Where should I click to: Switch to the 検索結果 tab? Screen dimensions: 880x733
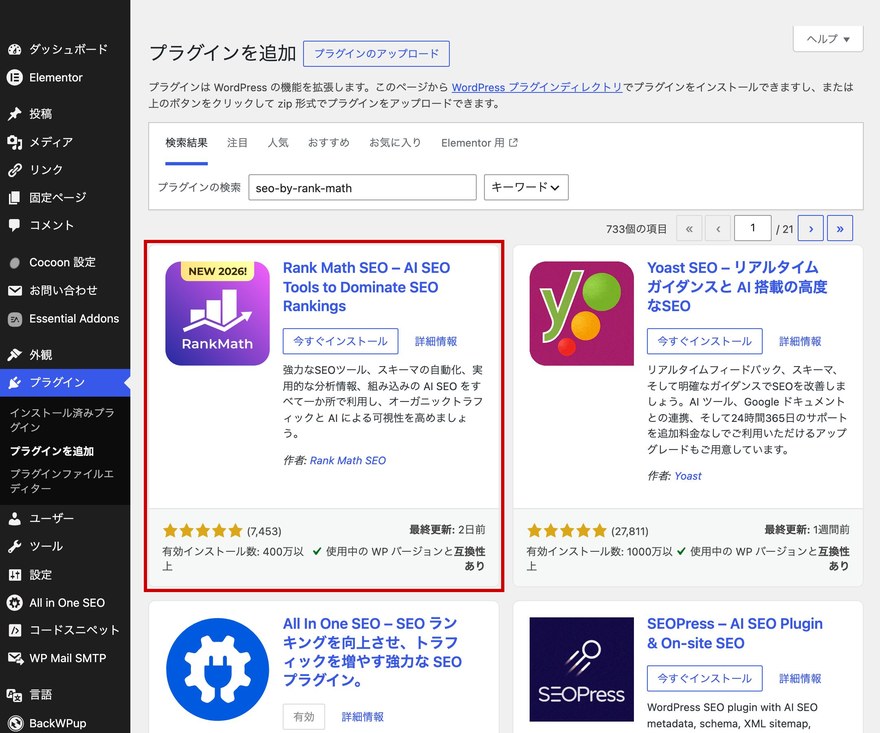[186, 143]
